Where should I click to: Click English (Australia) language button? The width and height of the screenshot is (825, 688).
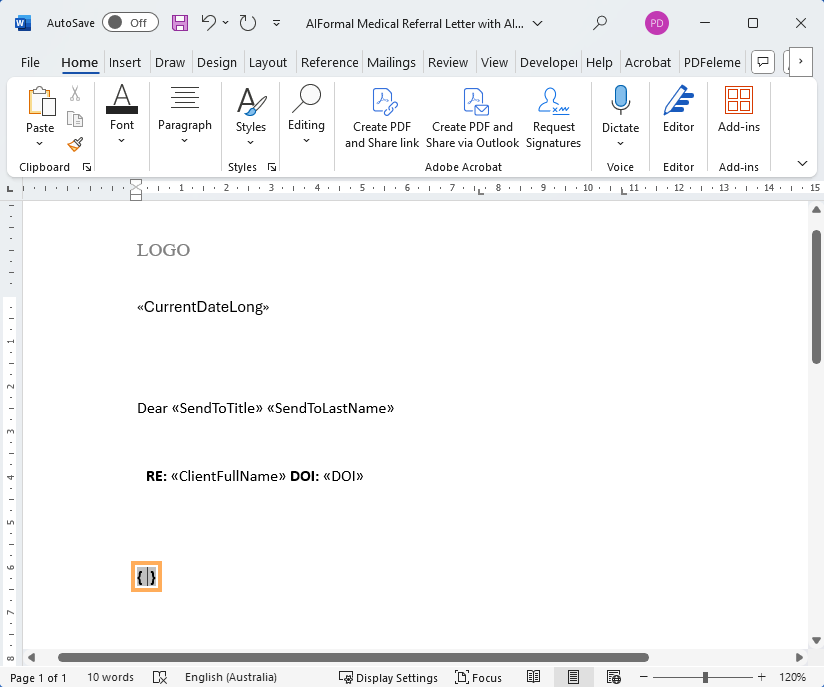[x=231, y=677]
